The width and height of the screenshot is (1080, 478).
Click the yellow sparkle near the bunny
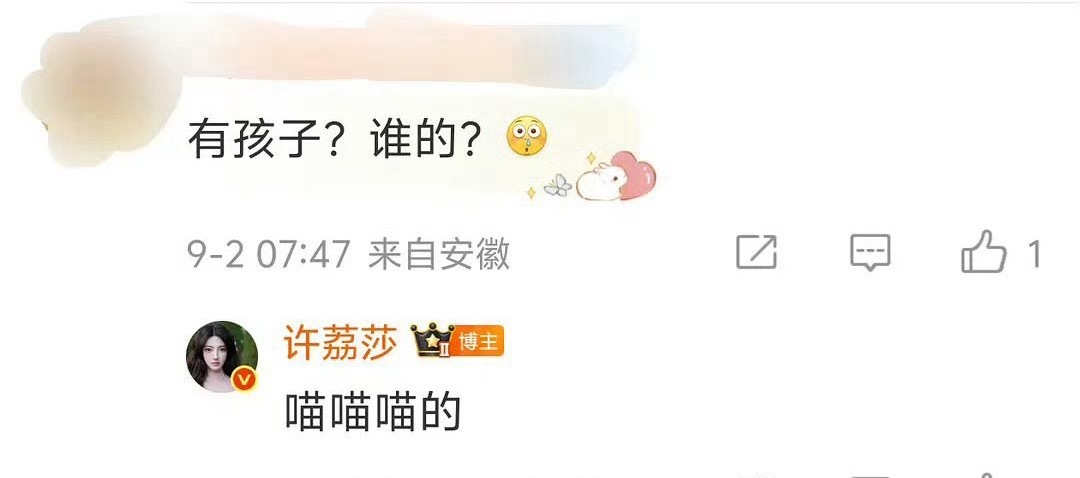tap(590, 158)
